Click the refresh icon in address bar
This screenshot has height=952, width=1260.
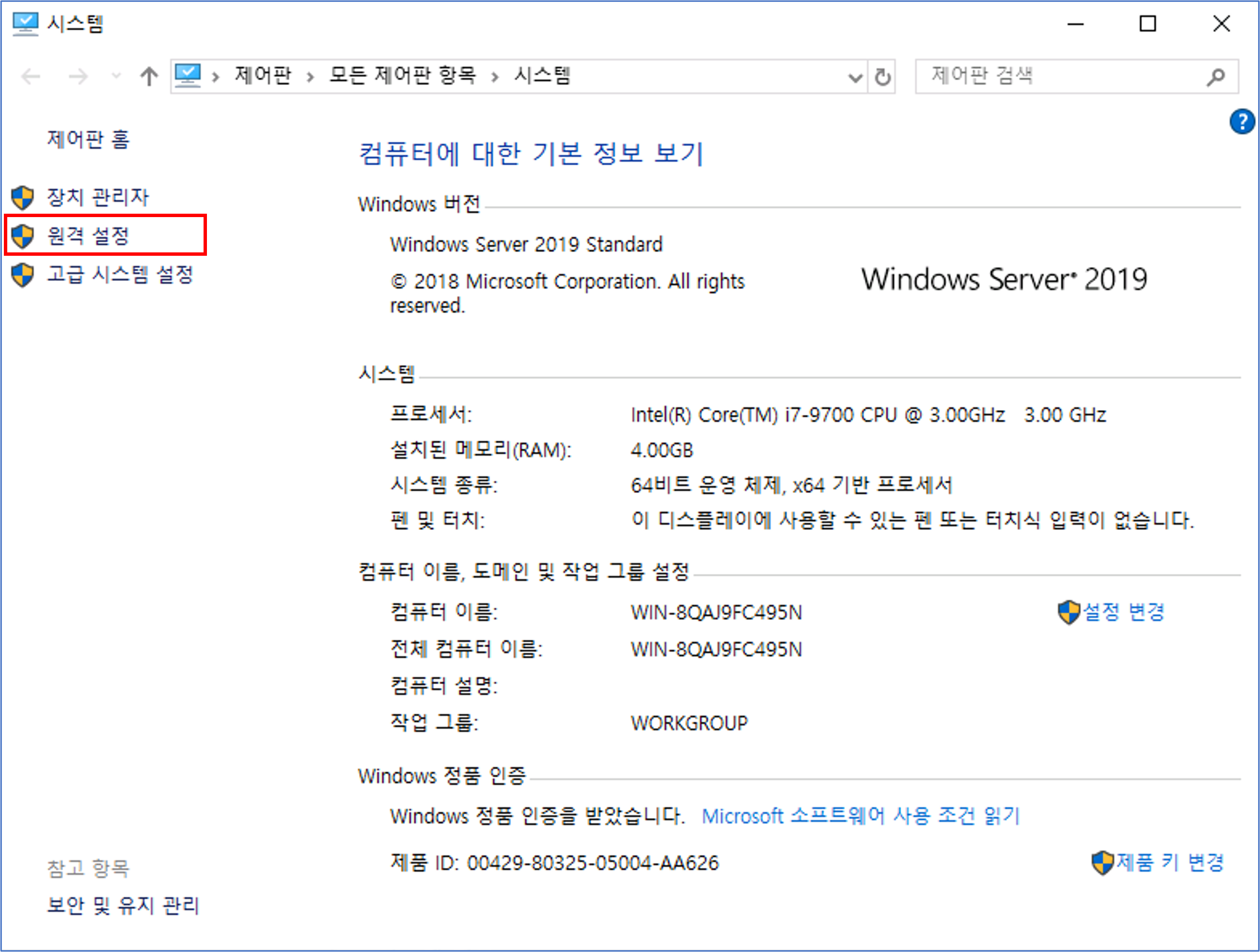pos(882,77)
